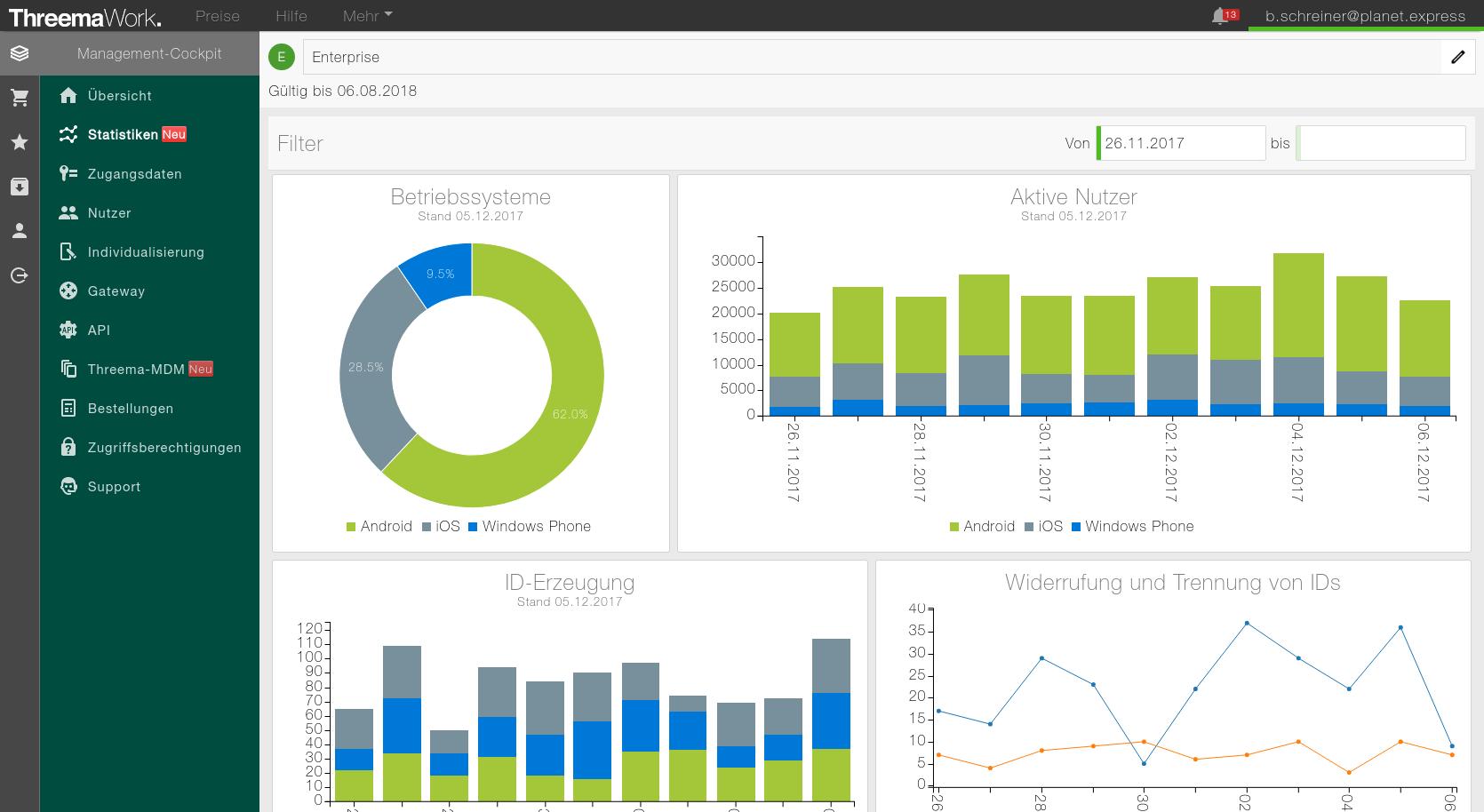
Task: Click the ThreemaWork logo
Action: pos(85,16)
